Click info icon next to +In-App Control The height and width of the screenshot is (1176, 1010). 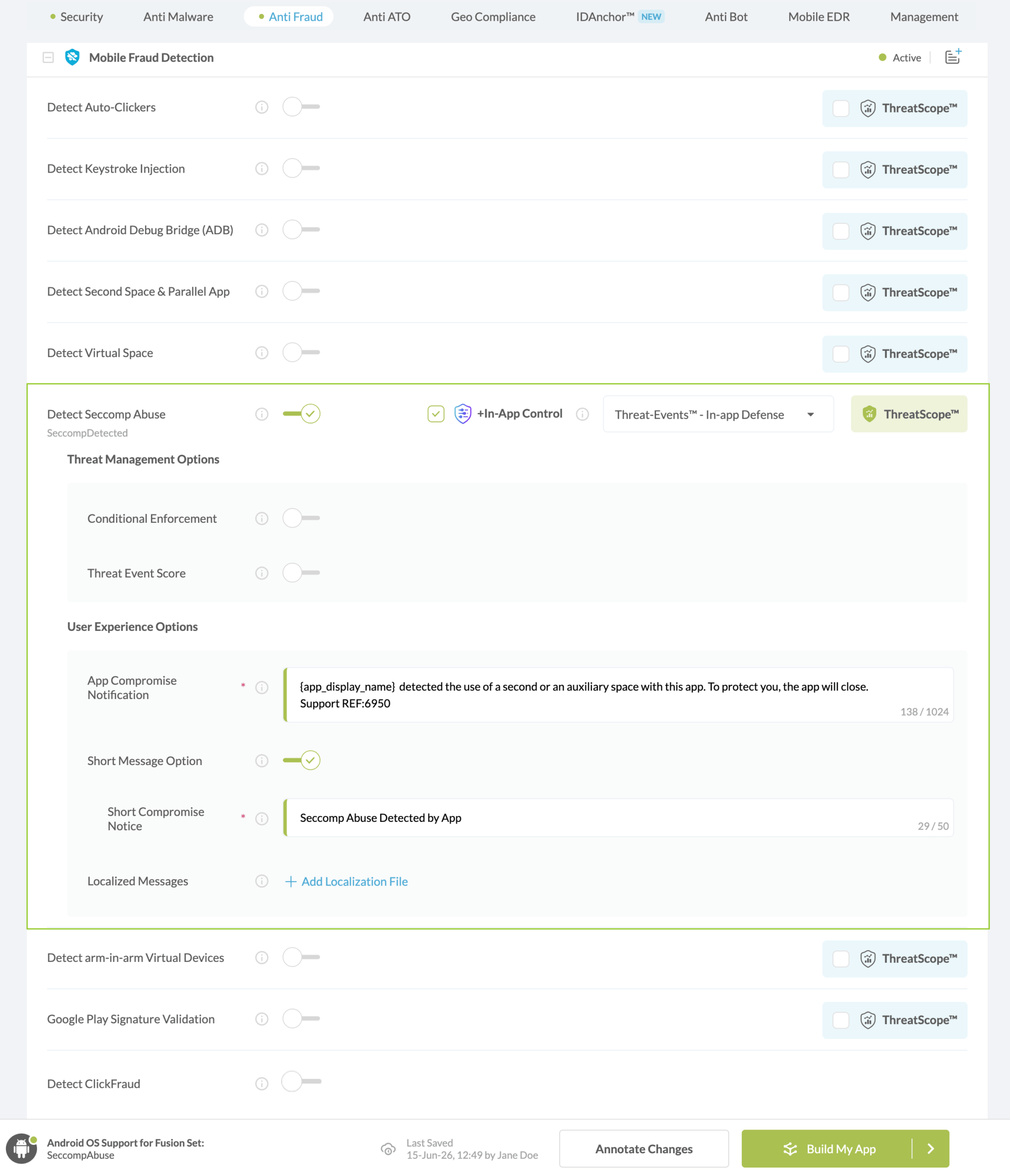point(582,414)
